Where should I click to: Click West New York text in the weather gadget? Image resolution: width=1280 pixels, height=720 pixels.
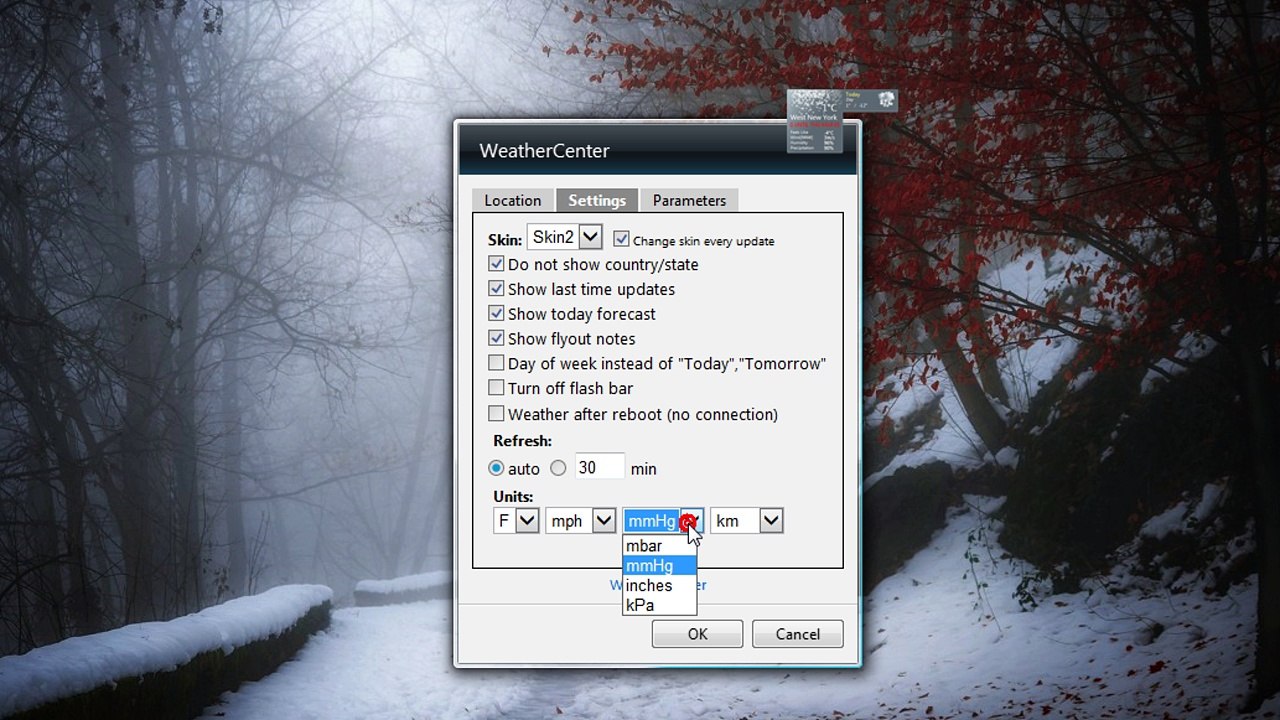pyautogui.click(x=813, y=117)
